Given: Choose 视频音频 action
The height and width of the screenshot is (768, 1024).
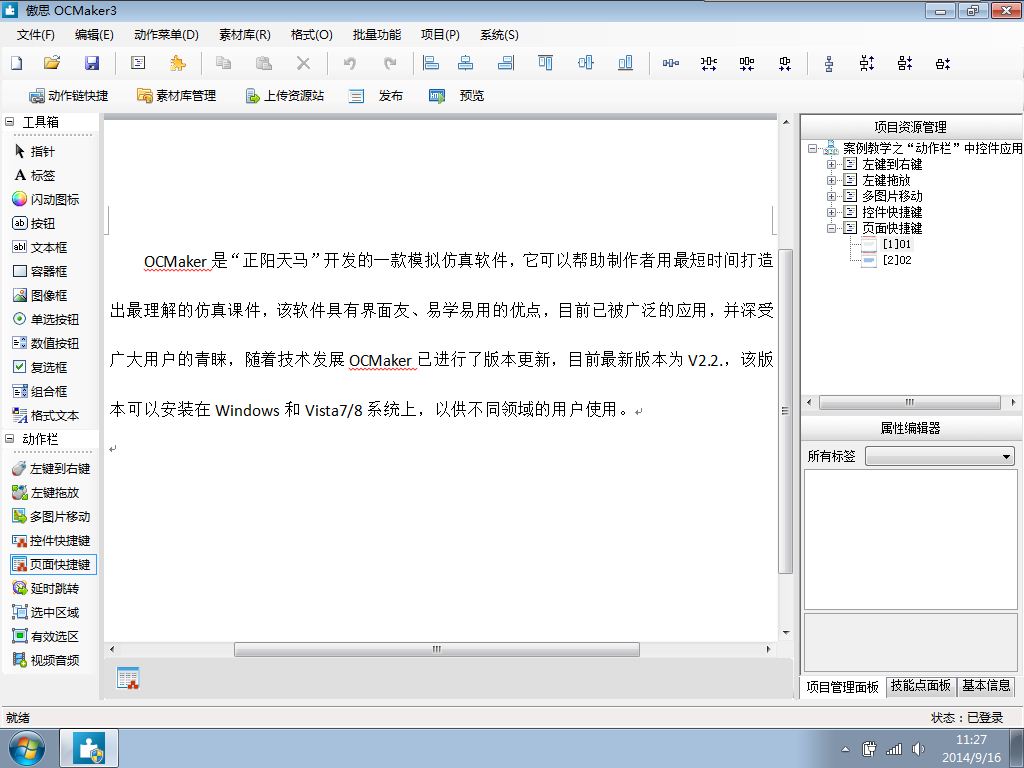Looking at the screenshot, I should (x=46, y=660).
